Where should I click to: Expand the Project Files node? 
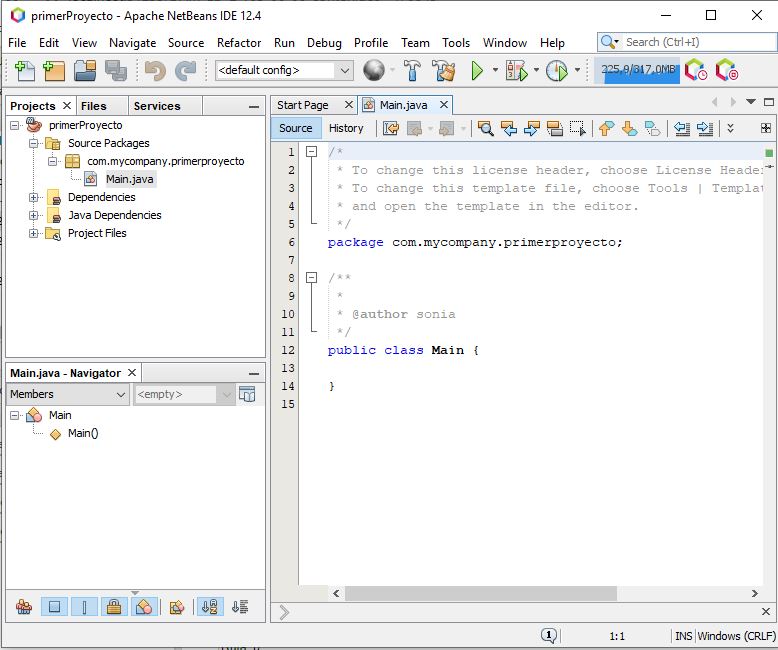tap(33, 233)
